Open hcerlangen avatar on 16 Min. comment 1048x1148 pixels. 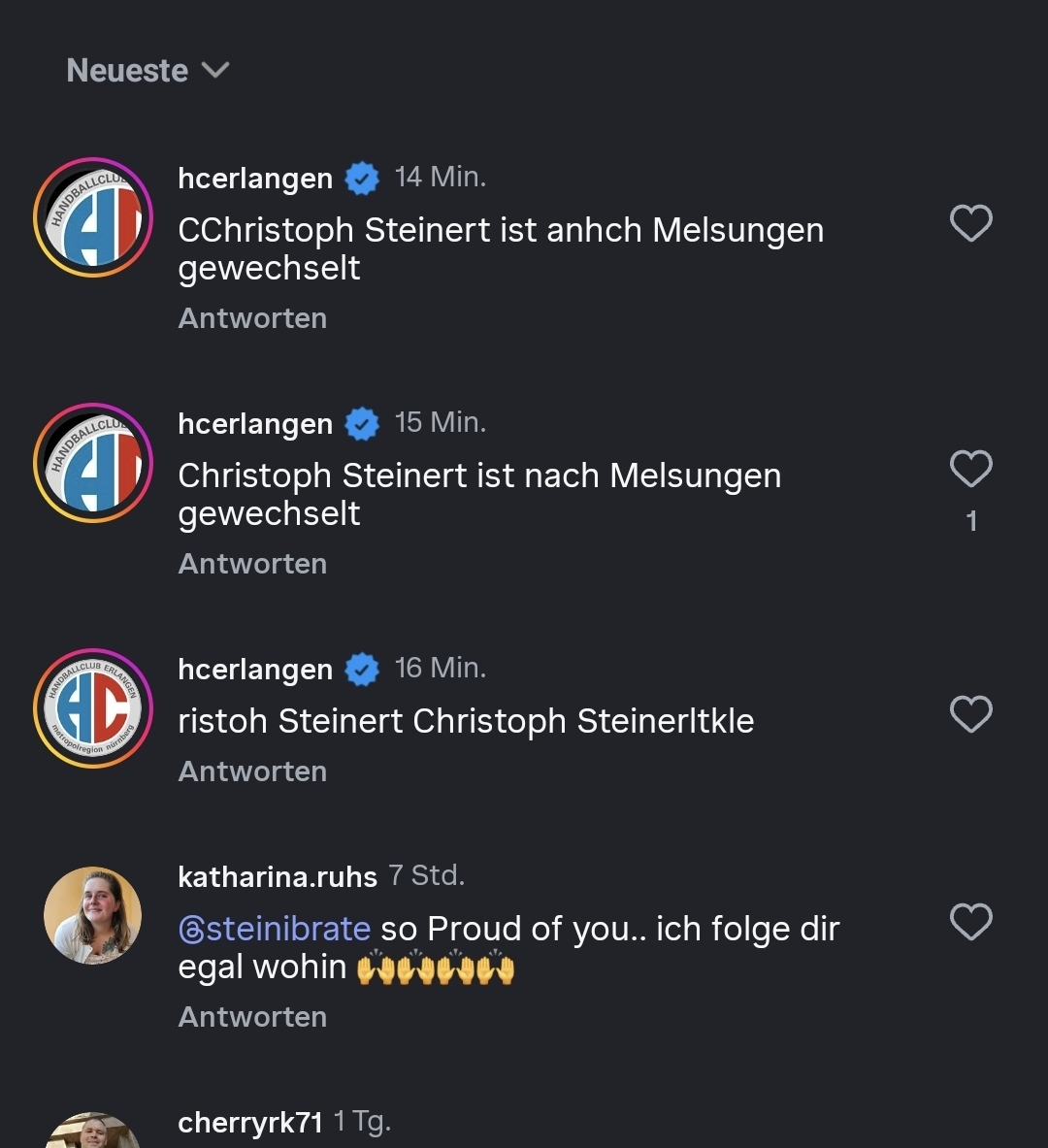tap(93, 708)
